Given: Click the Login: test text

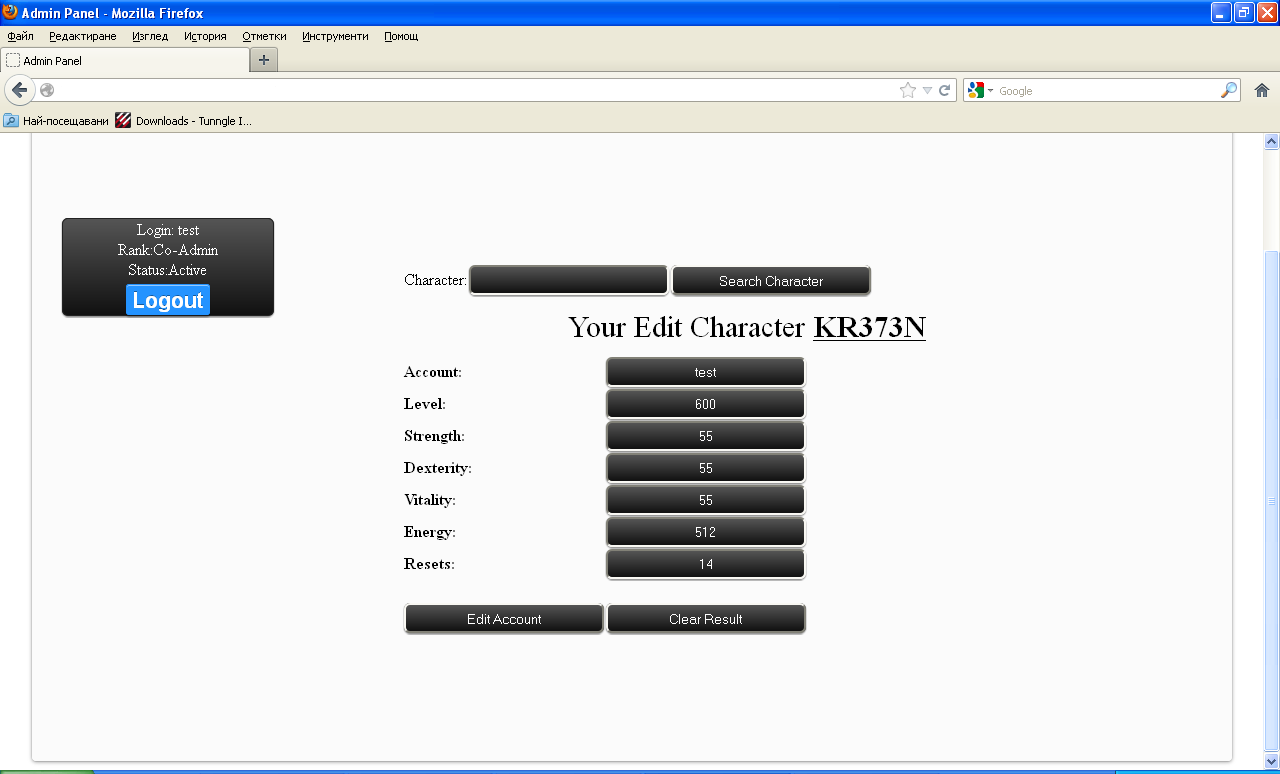Looking at the screenshot, I should (x=168, y=230).
